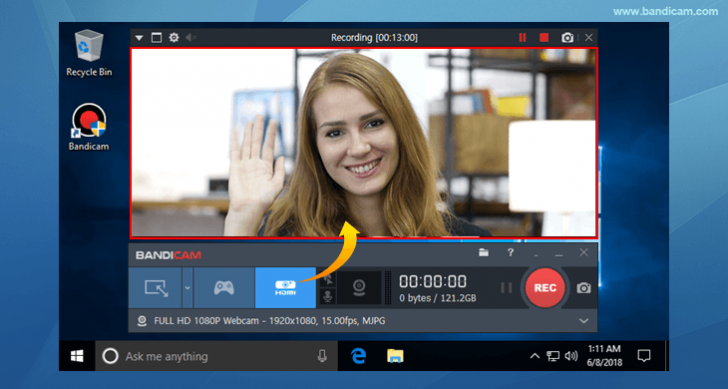Pause the current recording in toolbar
Screen dimensions: 728x389
tap(522, 38)
